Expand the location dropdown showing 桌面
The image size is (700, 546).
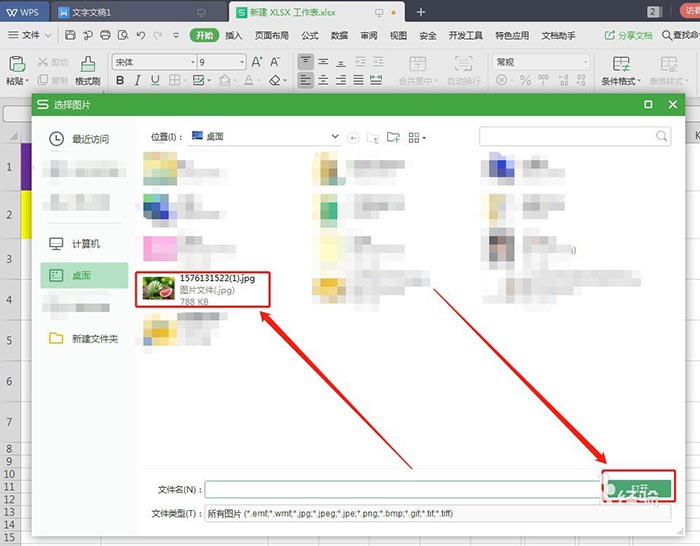[335, 136]
